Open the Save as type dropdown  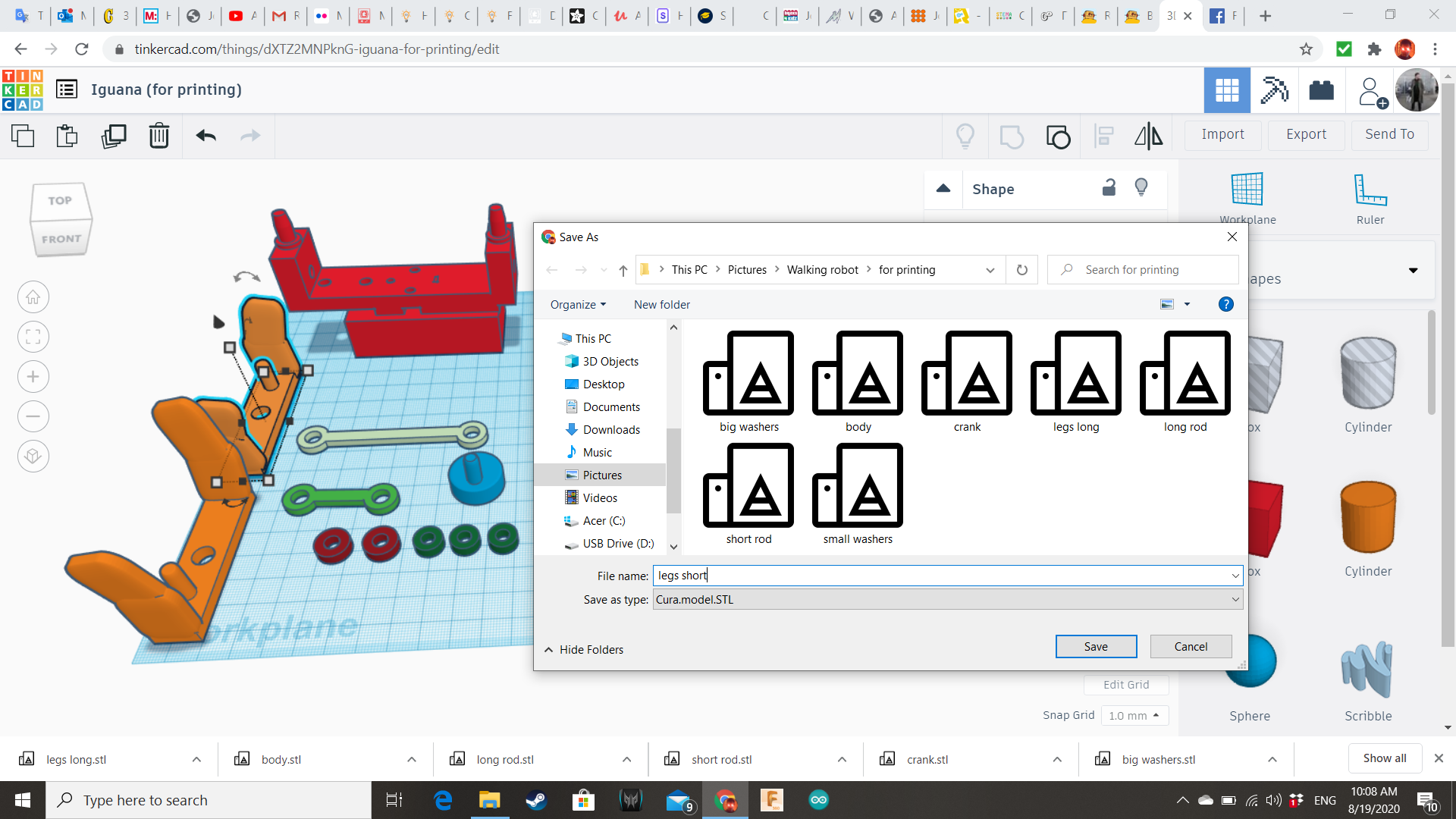coord(947,600)
